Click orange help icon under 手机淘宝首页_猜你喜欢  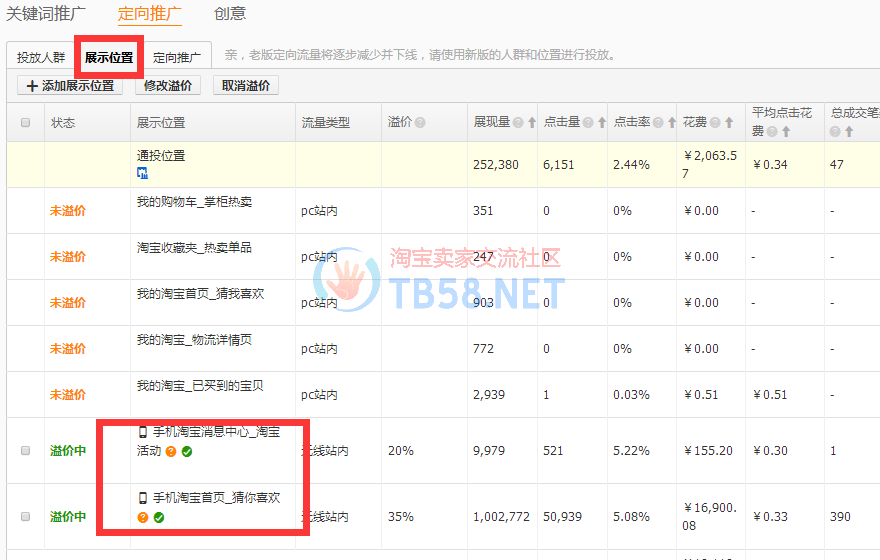[143, 517]
